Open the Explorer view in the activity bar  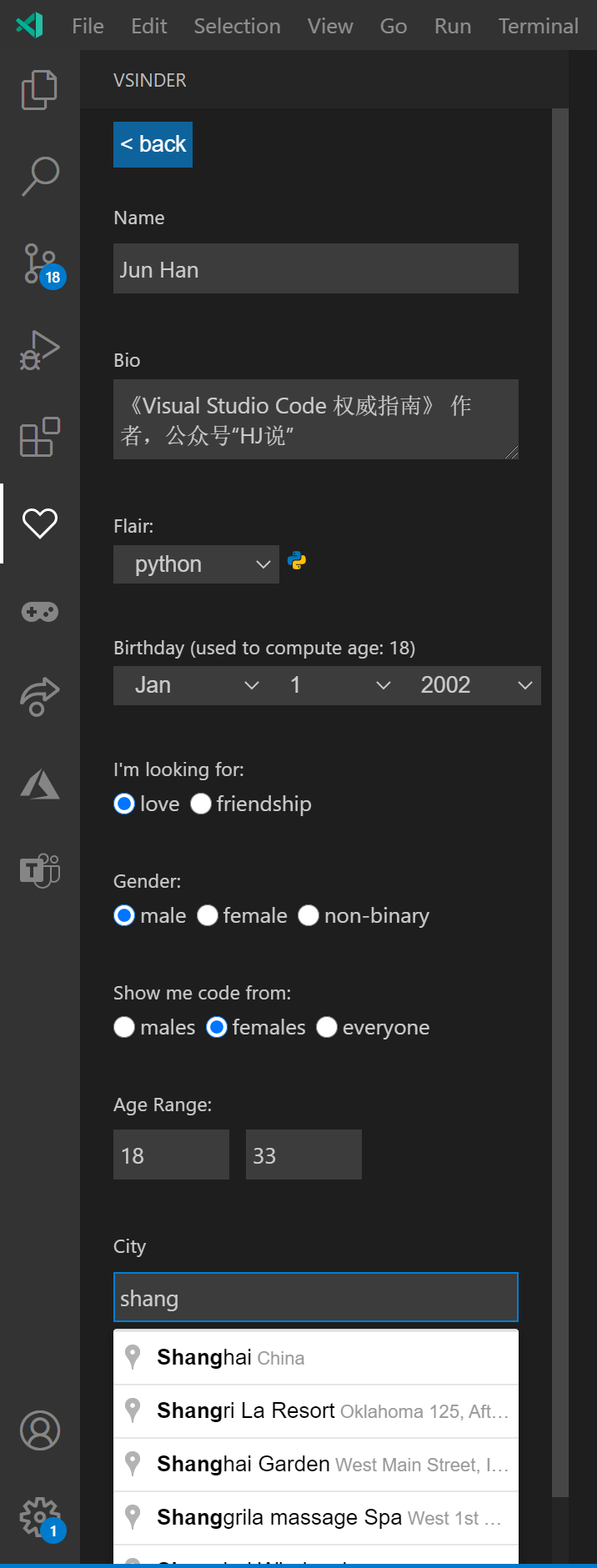click(x=39, y=89)
